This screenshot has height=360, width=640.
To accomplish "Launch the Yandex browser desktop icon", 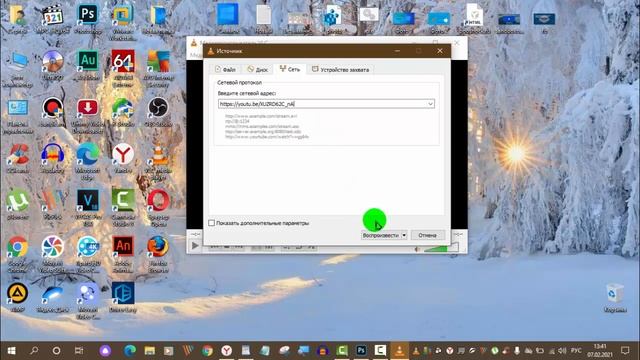I will [123, 158].
